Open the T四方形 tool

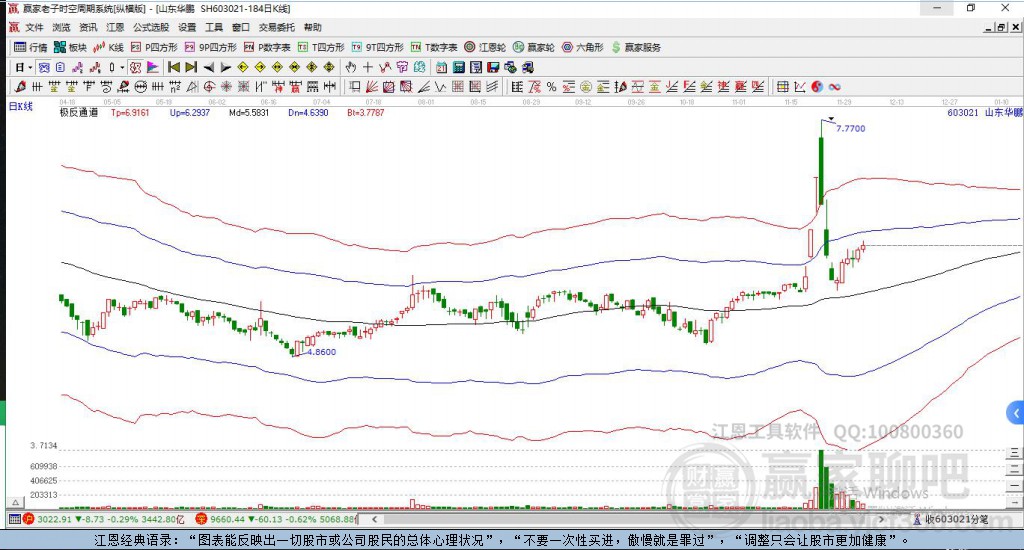[x=321, y=47]
